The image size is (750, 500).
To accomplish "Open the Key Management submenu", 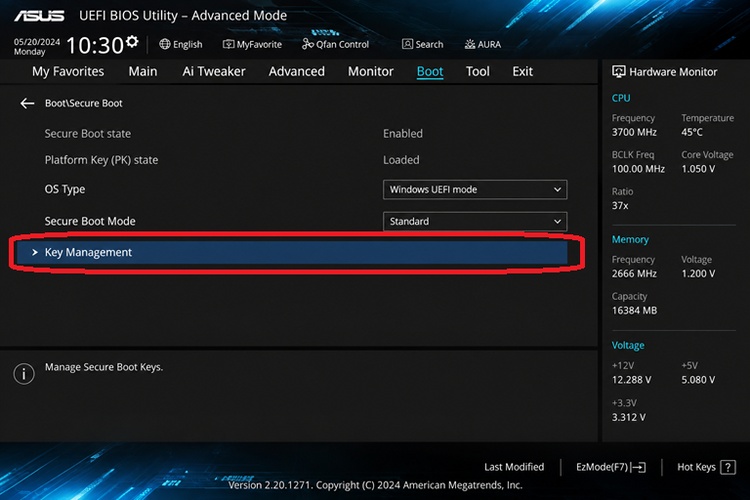I will (x=292, y=252).
